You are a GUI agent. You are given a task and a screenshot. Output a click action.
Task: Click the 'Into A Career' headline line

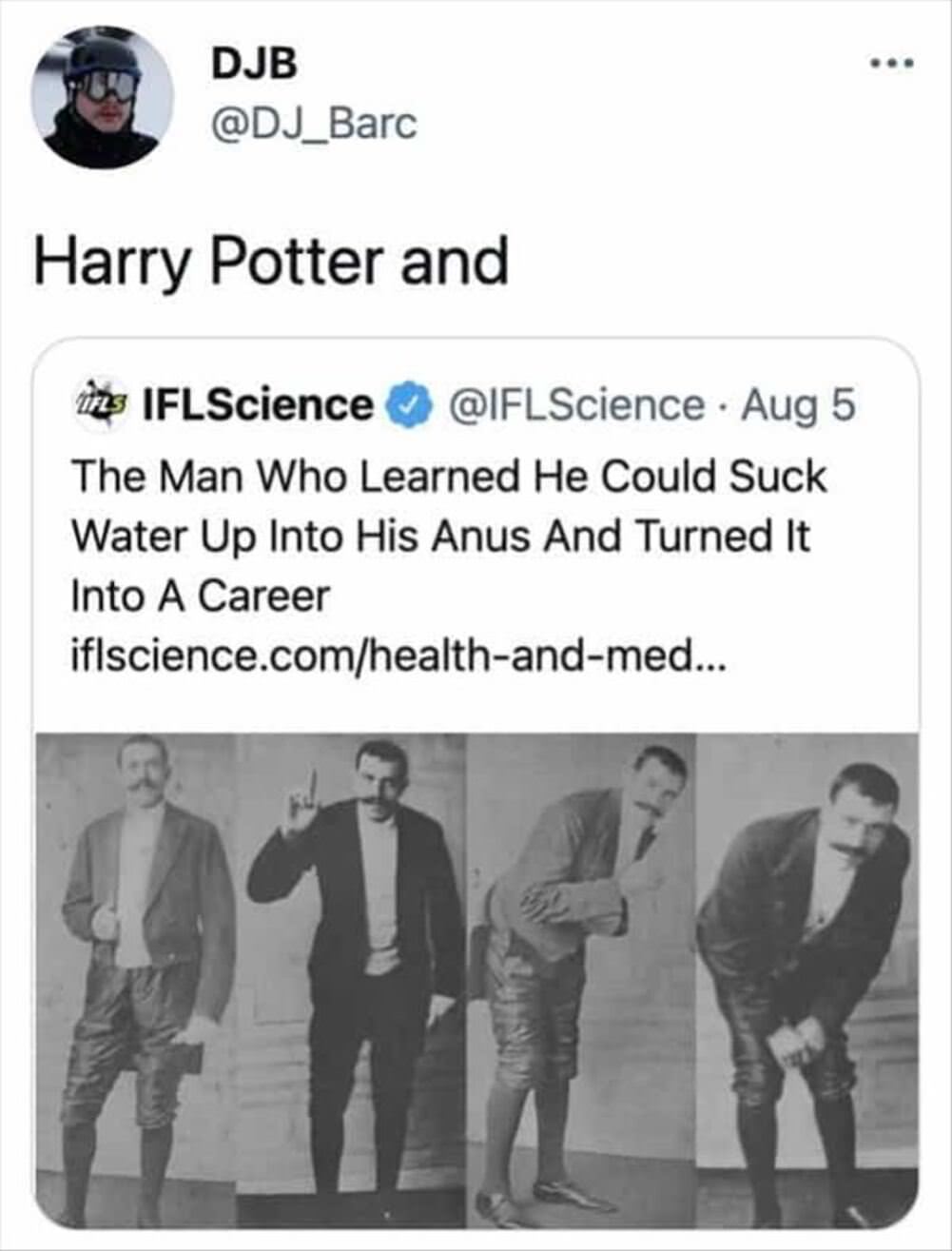click(201, 596)
